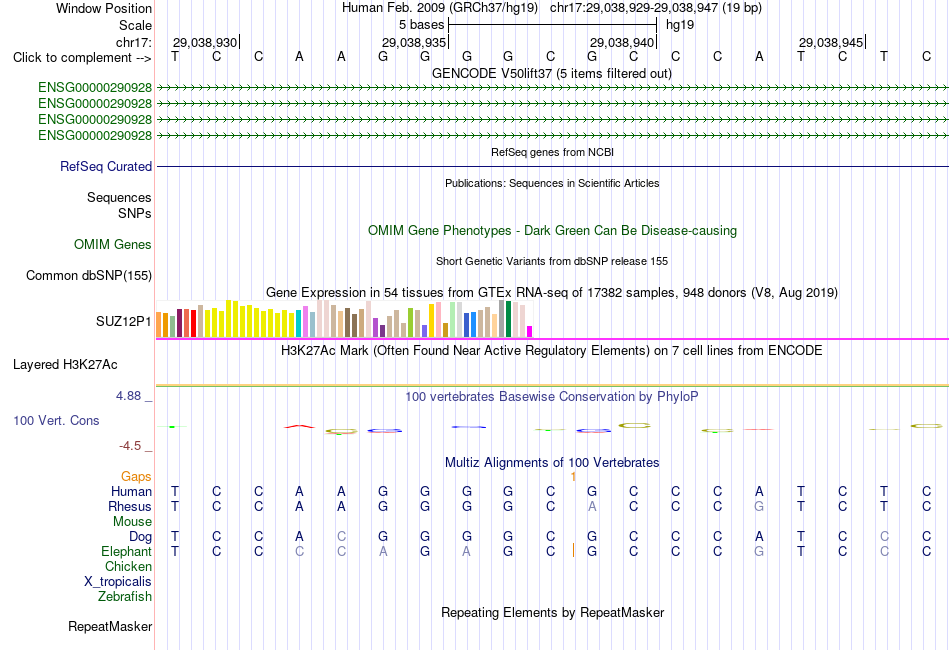
Task: Click the Scale label
Action: (x=136, y=25)
